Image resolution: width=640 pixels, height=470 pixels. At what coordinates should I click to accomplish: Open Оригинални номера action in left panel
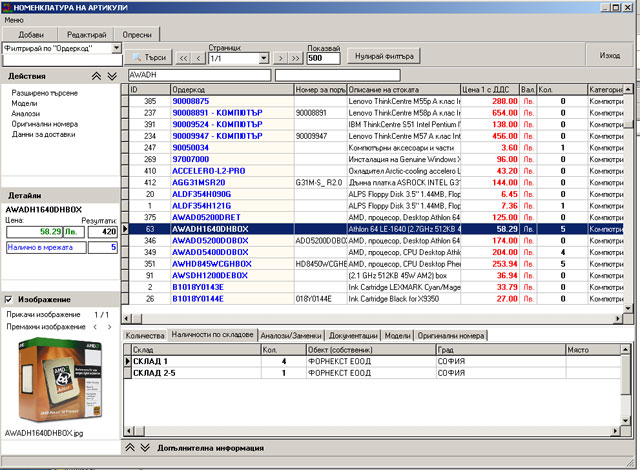pyautogui.click(x=44, y=124)
